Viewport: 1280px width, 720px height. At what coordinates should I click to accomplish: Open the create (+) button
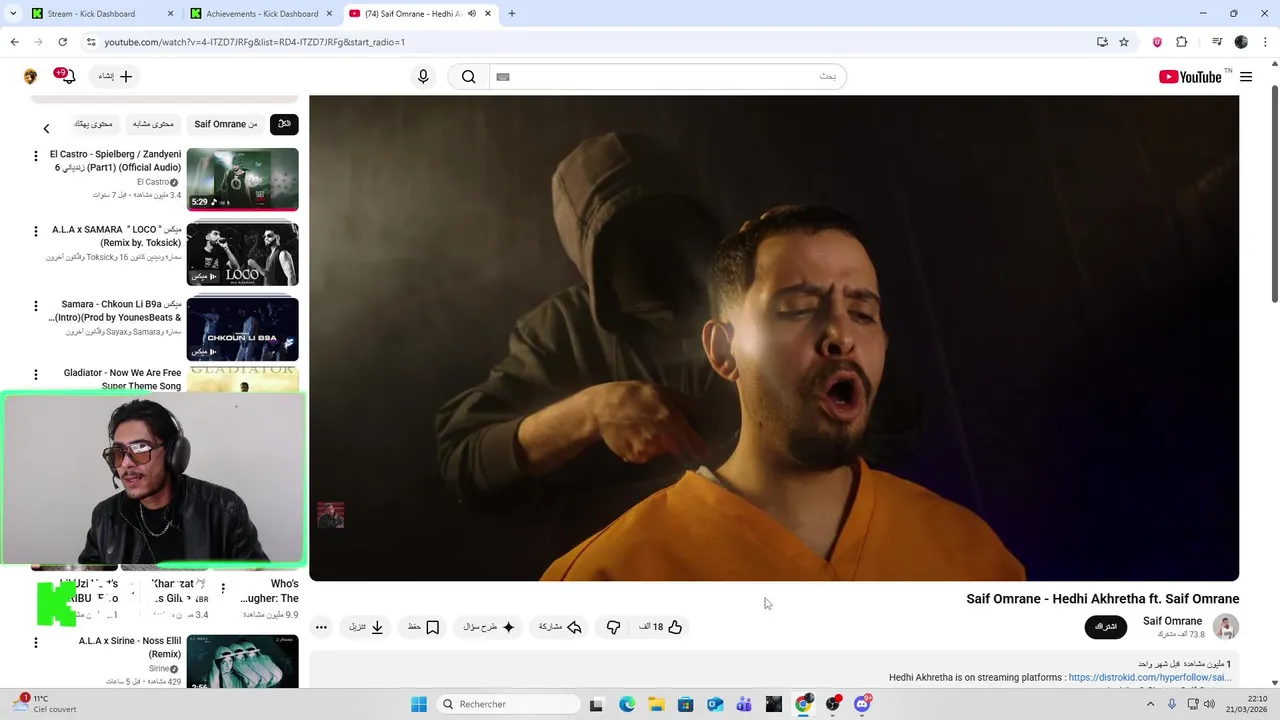pyautogui.click(x=115, y=76)
